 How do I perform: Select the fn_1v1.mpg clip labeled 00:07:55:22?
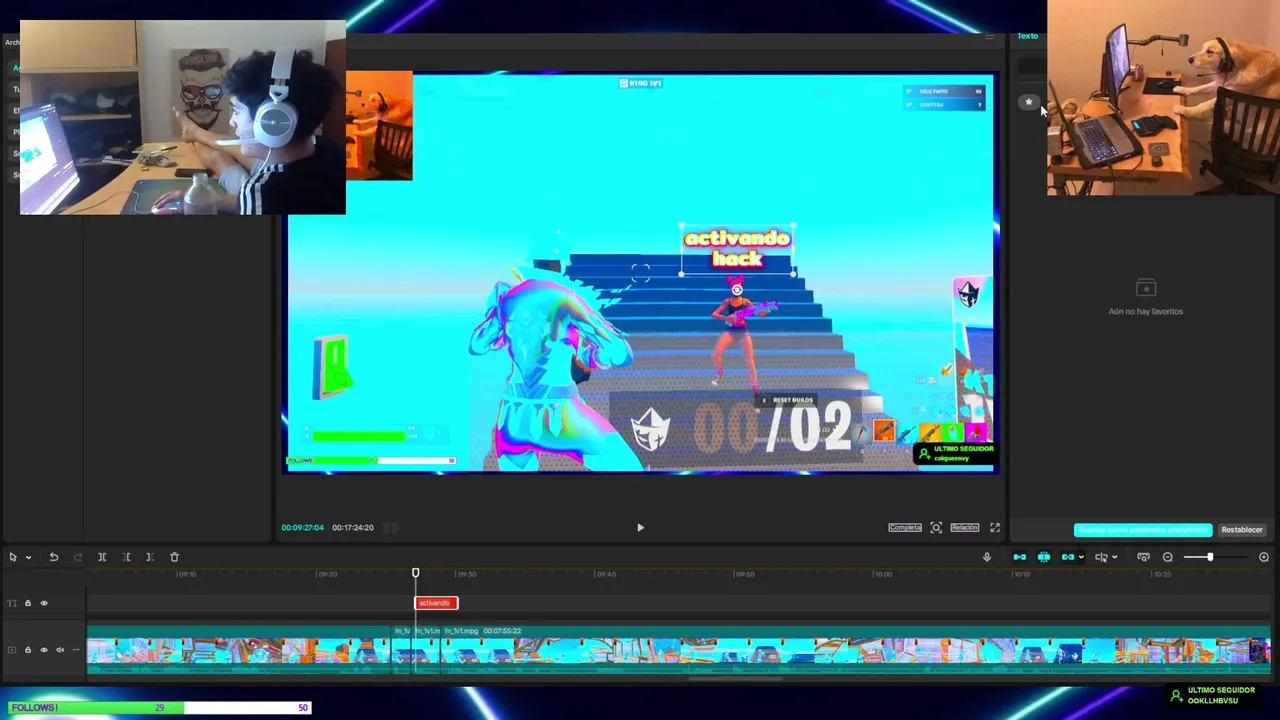pos(855,648)
